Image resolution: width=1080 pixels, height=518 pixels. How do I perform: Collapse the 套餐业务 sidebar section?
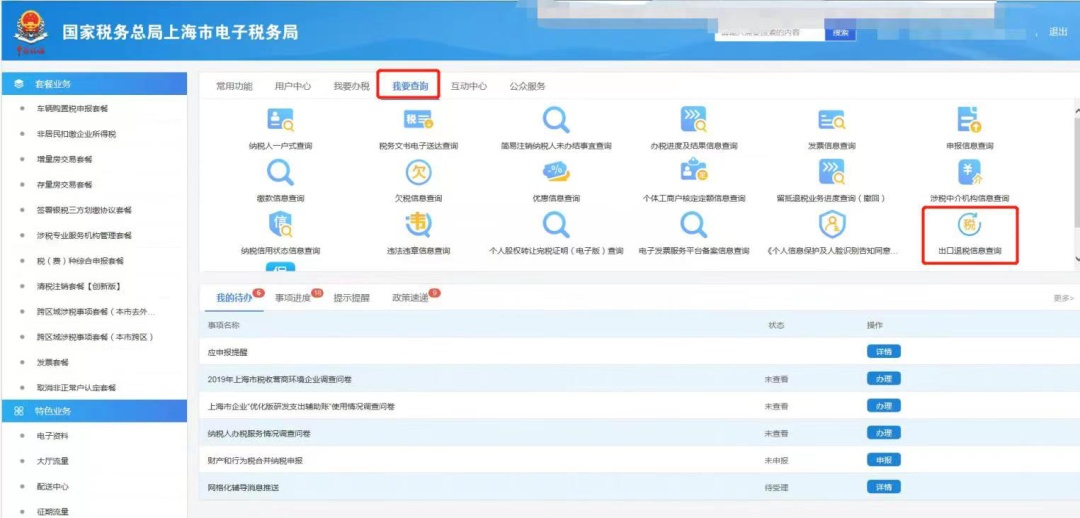click(93, 84)
